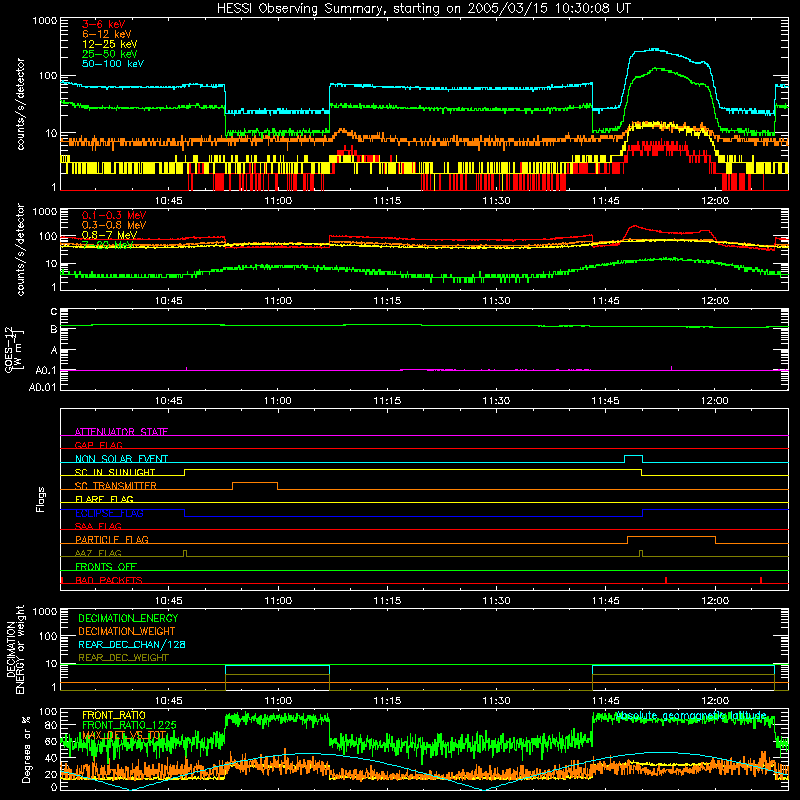Screen dimensions: 800x800
Task: Select the SAA_FLAG label
Action: click(98, 526)
